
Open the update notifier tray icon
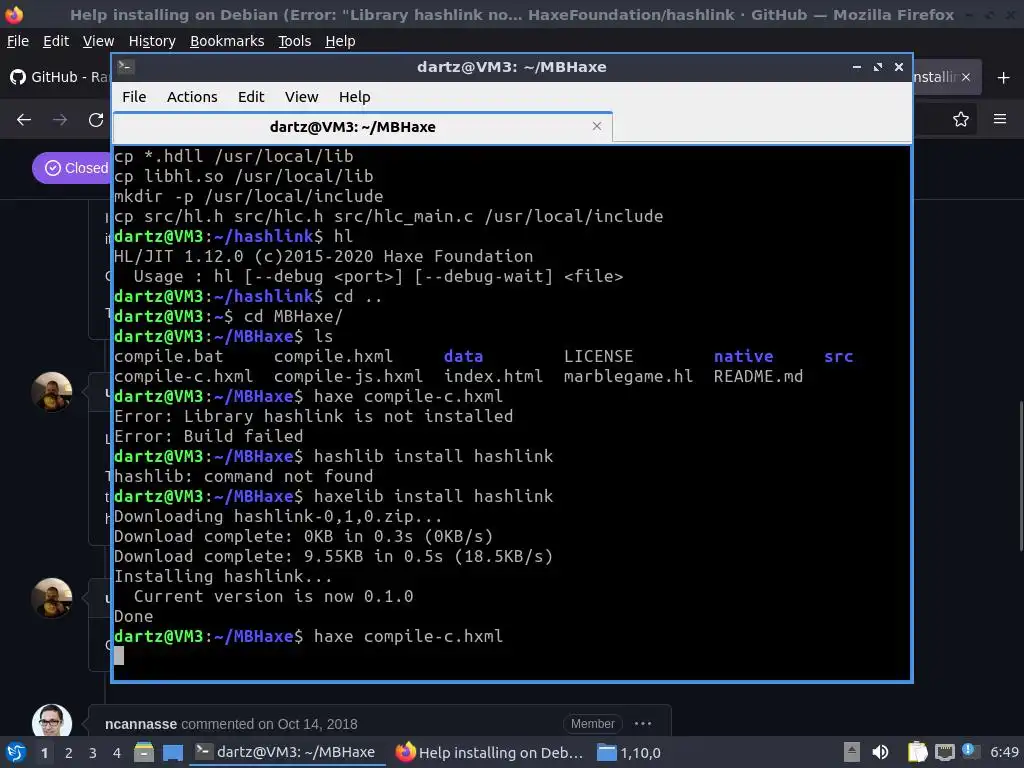(x=969, y=751)
